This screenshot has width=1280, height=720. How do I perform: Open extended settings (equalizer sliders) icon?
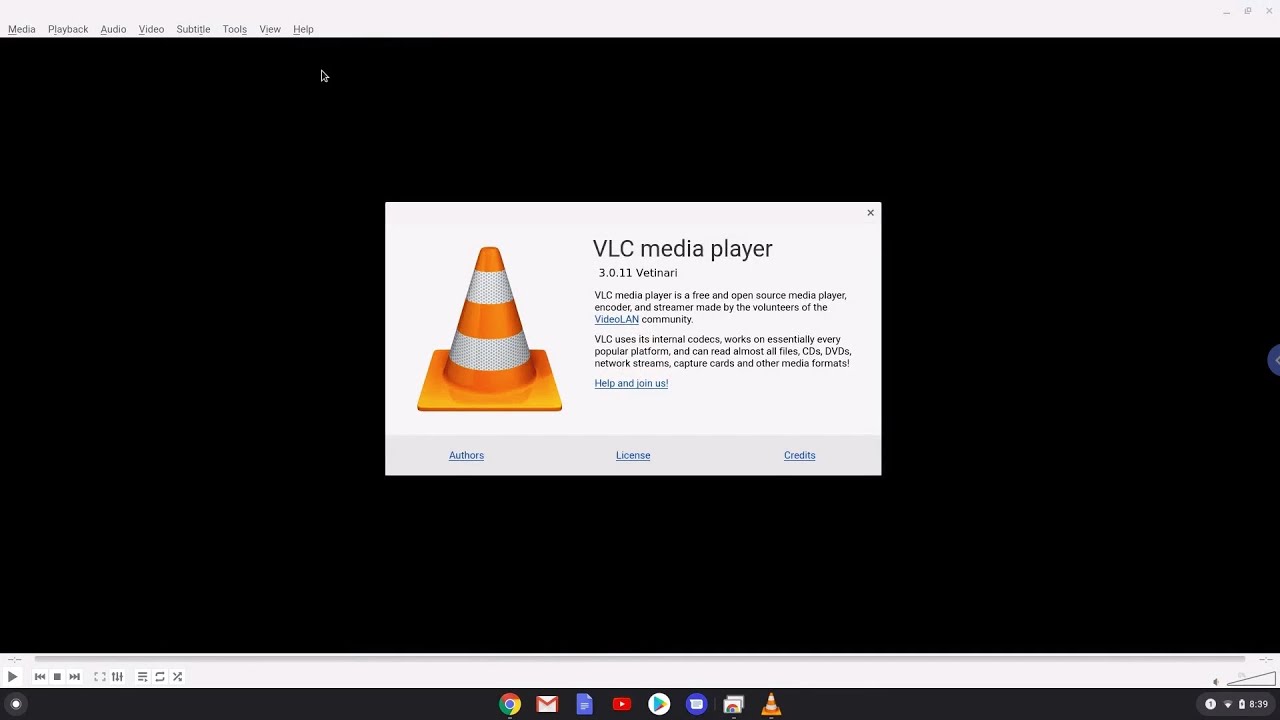[117, 677]
